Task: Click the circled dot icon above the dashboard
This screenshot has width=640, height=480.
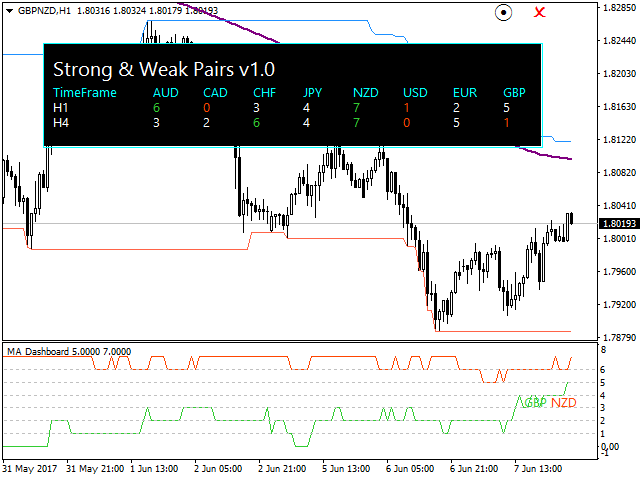Action: coord(505,13)
